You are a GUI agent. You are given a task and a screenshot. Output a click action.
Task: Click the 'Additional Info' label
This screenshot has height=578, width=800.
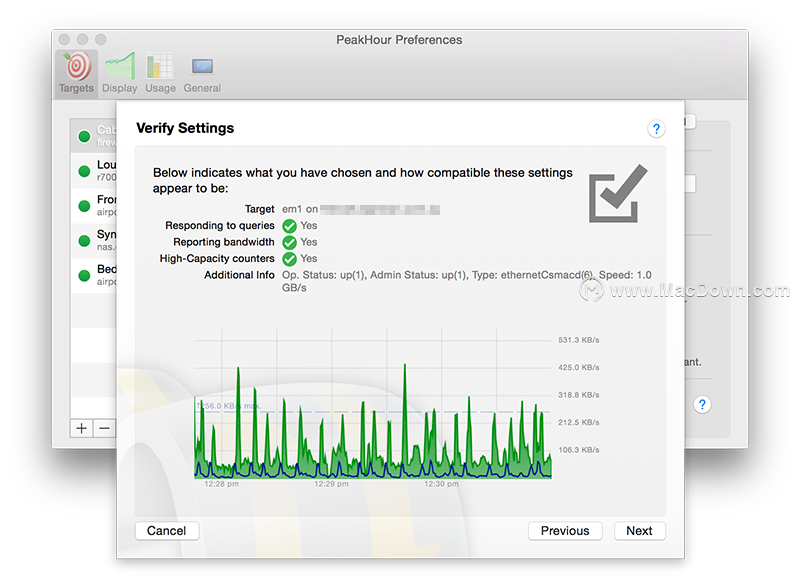pyautogui.click(x=239, y=275)
